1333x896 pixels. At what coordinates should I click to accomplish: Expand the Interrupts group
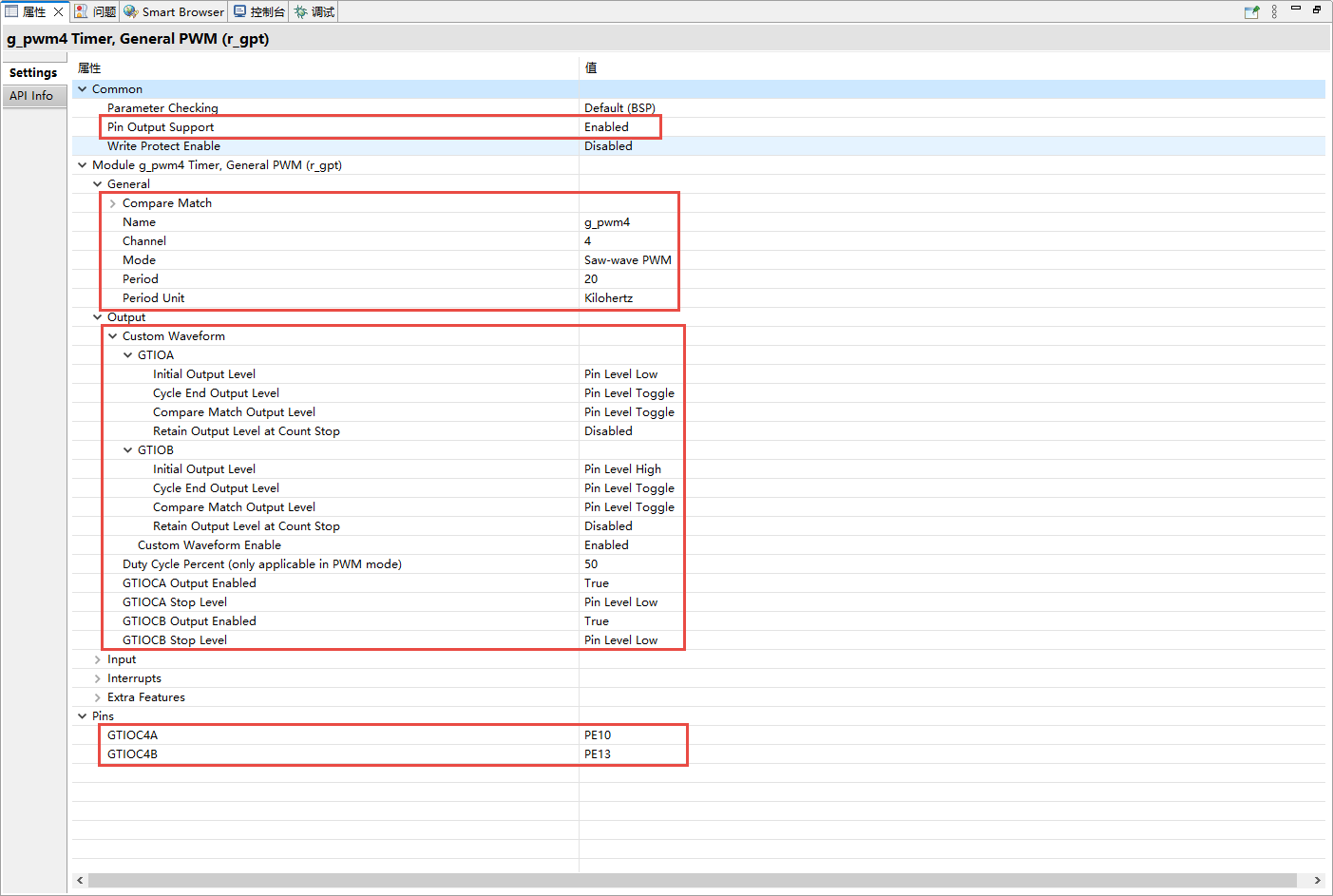click(x=98, y=678)
